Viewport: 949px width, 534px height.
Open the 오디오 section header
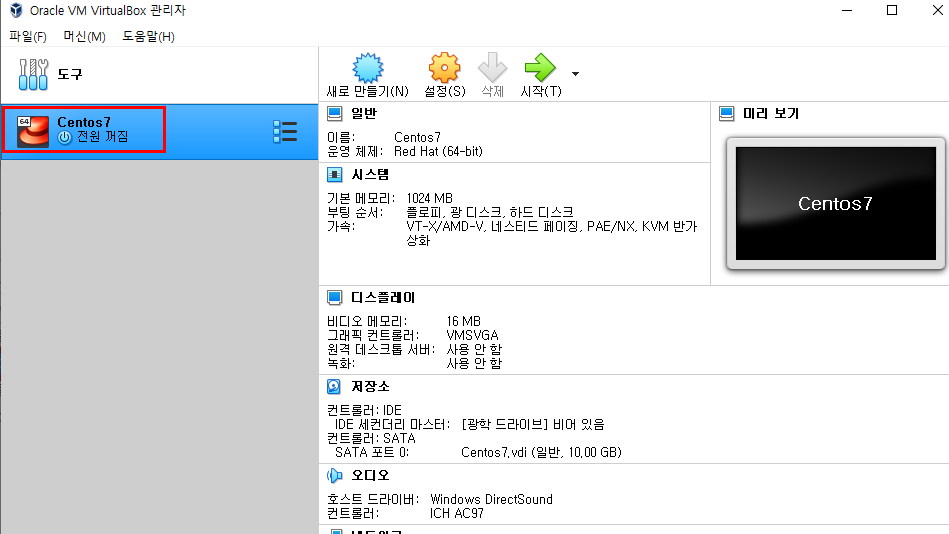click(370, 476)
